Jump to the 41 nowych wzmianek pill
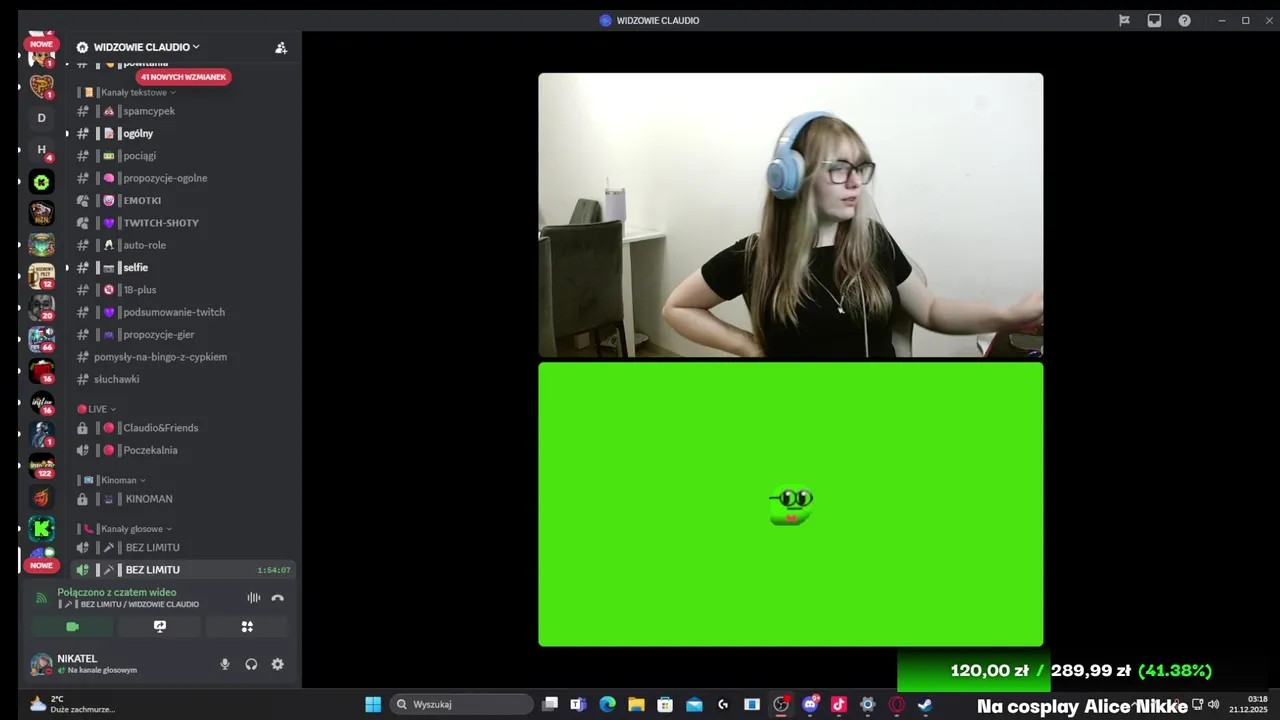 [183, 77]
